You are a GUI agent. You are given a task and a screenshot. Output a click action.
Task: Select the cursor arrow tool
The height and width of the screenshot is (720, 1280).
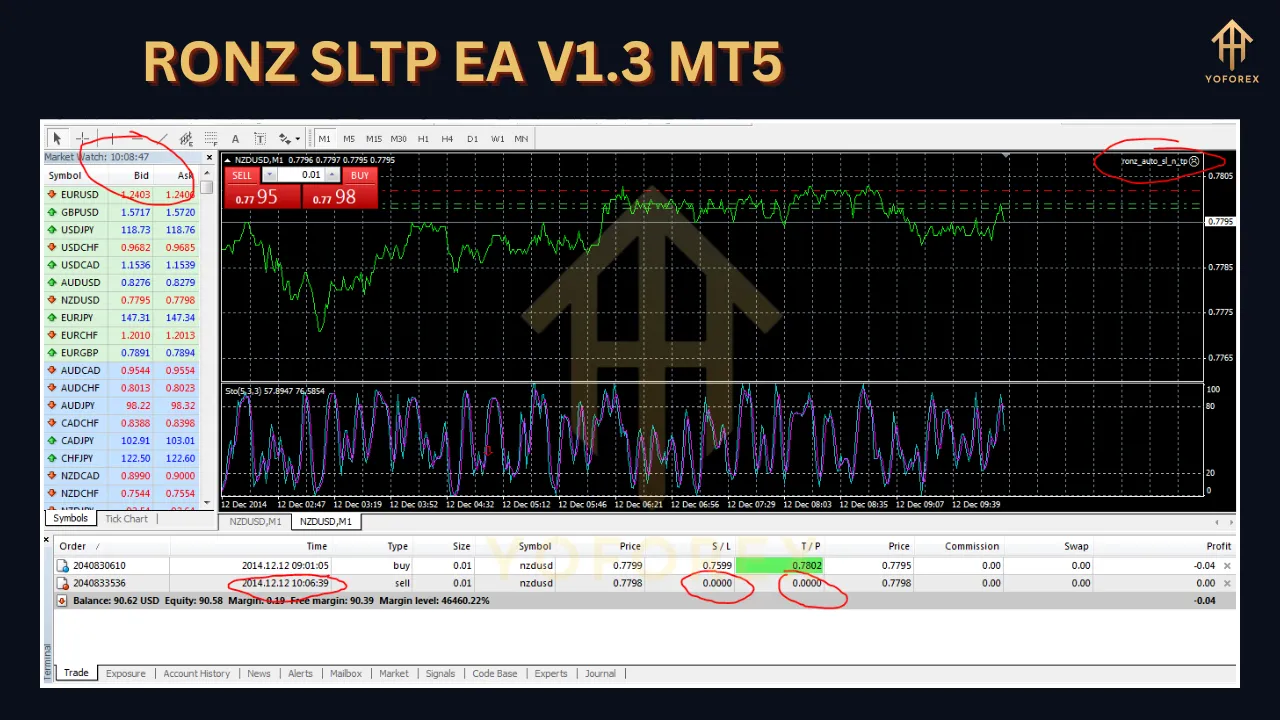[57, 139]
